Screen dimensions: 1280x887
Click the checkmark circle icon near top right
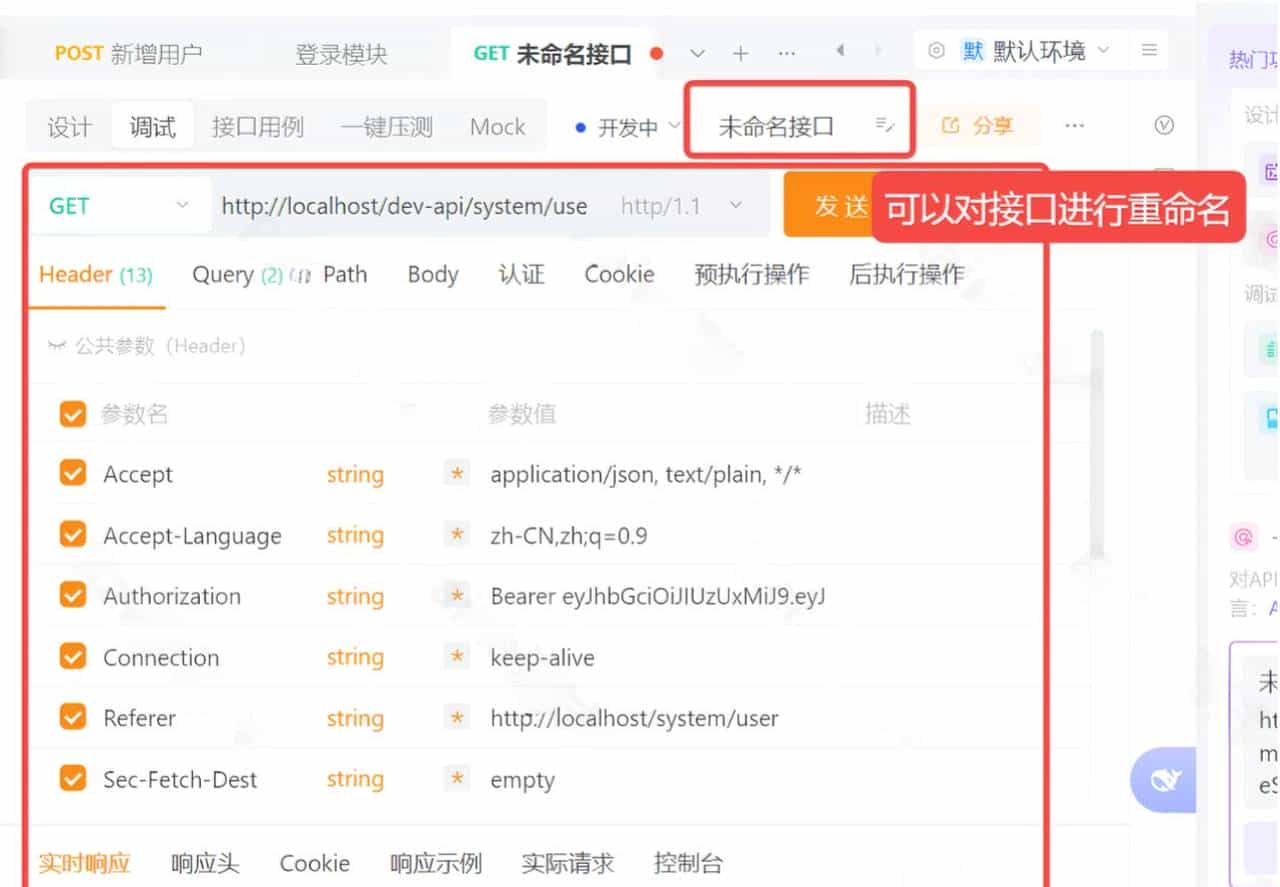1163,125
